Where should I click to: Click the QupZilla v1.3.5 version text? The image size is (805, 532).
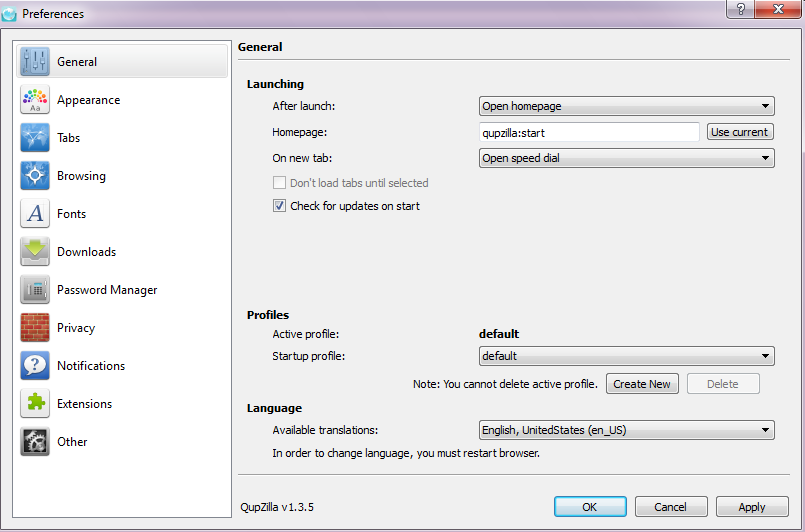coord(277,507)
